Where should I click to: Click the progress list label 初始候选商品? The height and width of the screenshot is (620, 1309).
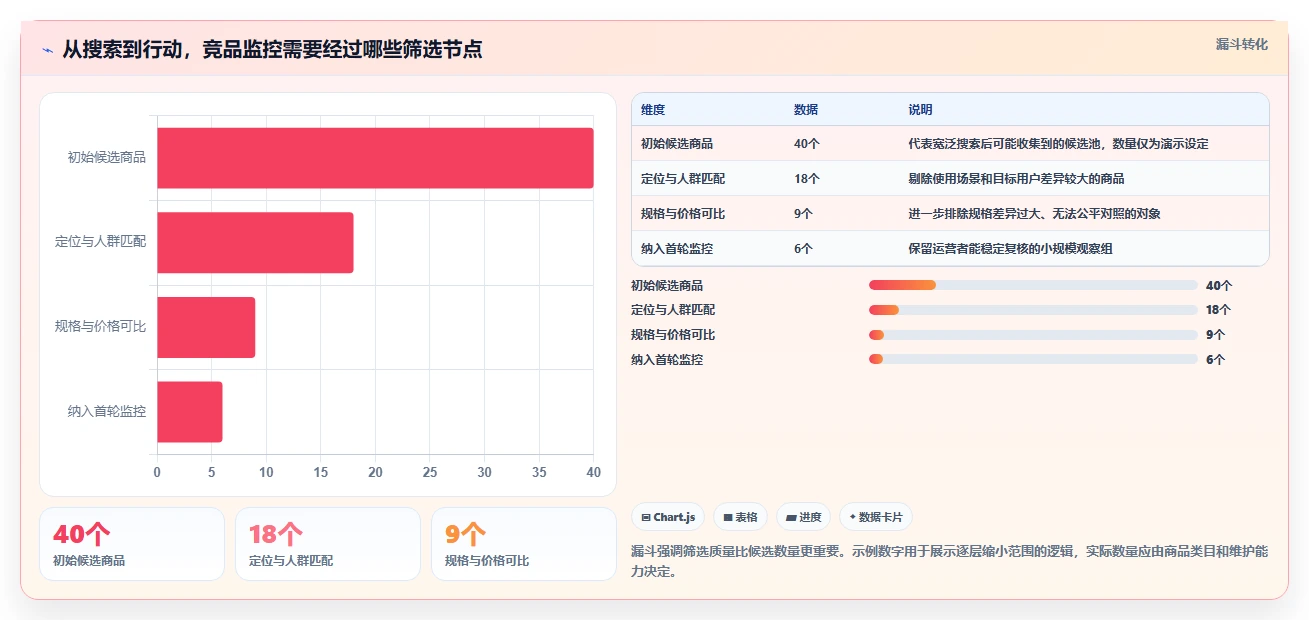[x=667, y=286]
